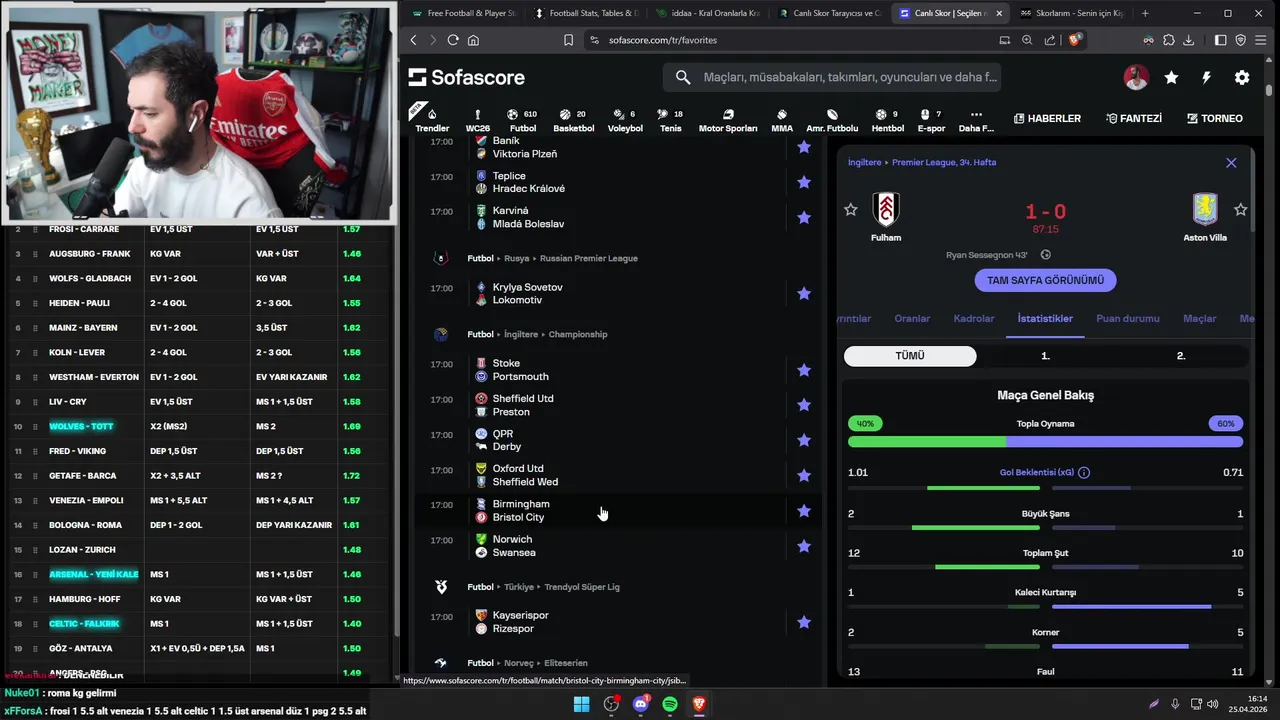Select the Futbol sport category
Image resolution: width=1280 pixels, height=720 pixels.
tap(522, 120)
